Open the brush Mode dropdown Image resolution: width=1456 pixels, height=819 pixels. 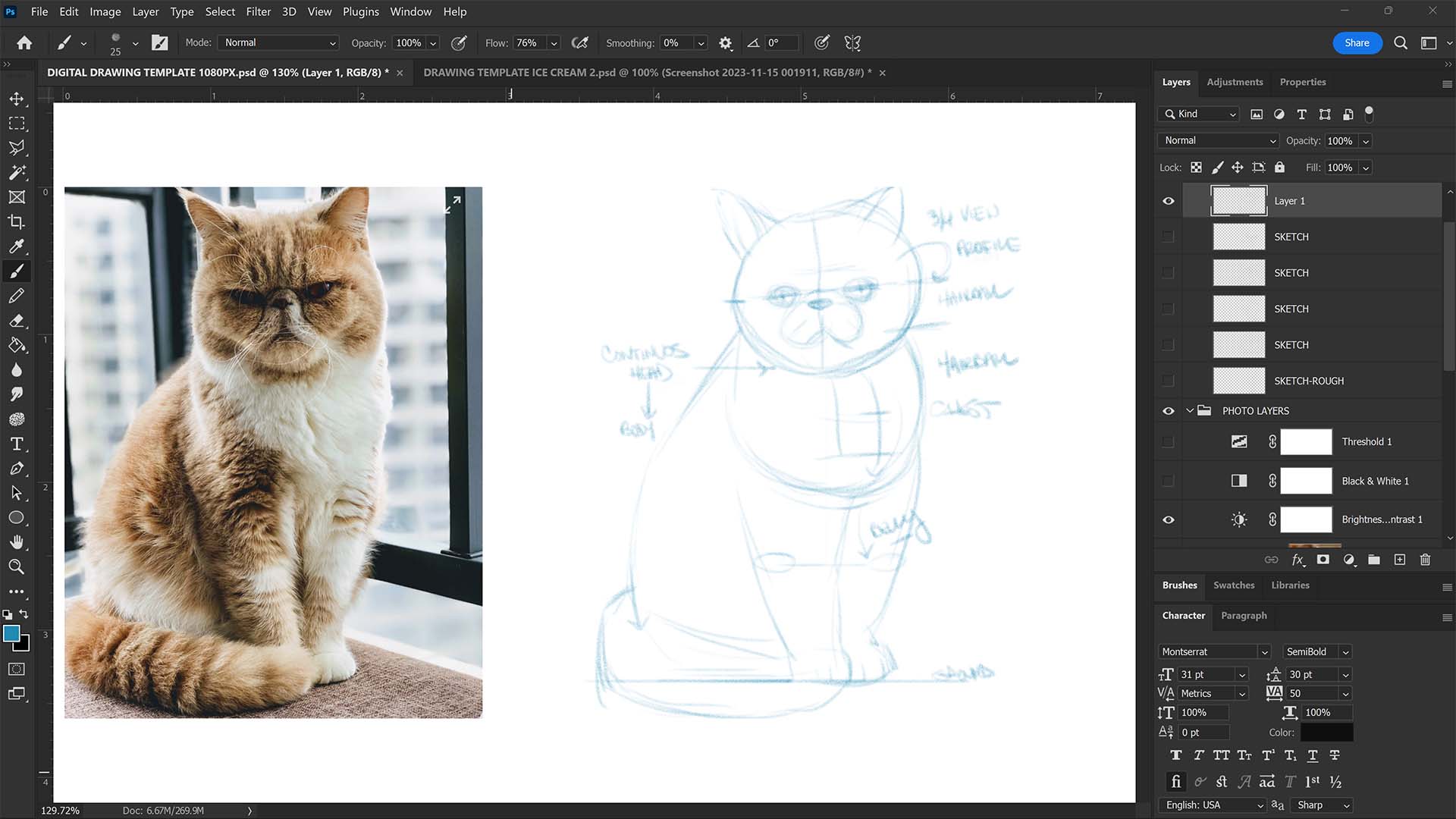[278, 43]
